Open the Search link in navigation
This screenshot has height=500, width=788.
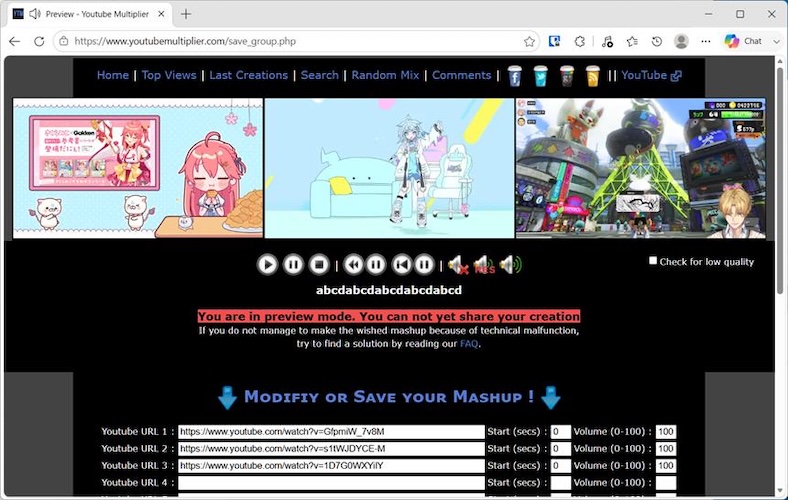point(320,75)
